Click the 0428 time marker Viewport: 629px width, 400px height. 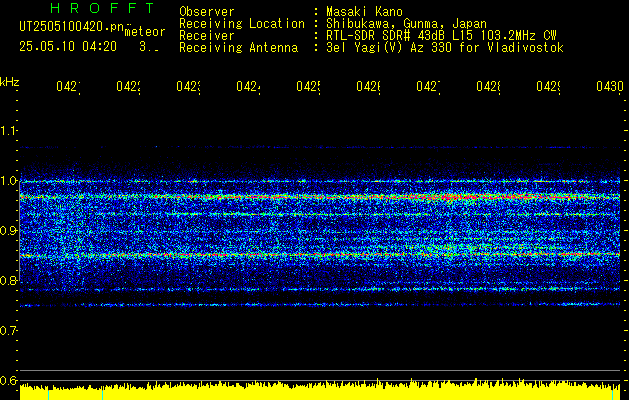(x=488, y=86)
